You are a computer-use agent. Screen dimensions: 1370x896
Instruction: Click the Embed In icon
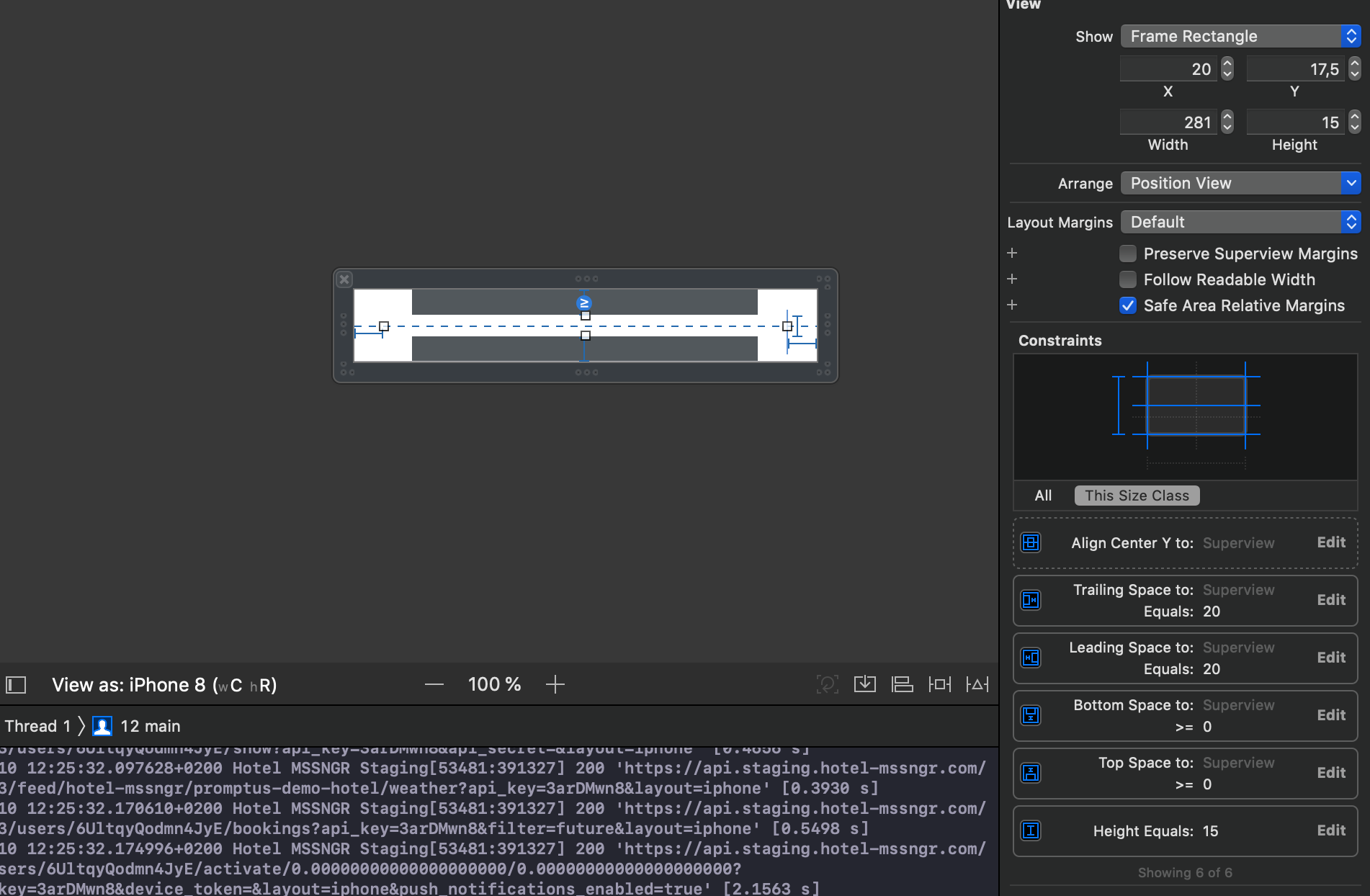pos(865,684)
